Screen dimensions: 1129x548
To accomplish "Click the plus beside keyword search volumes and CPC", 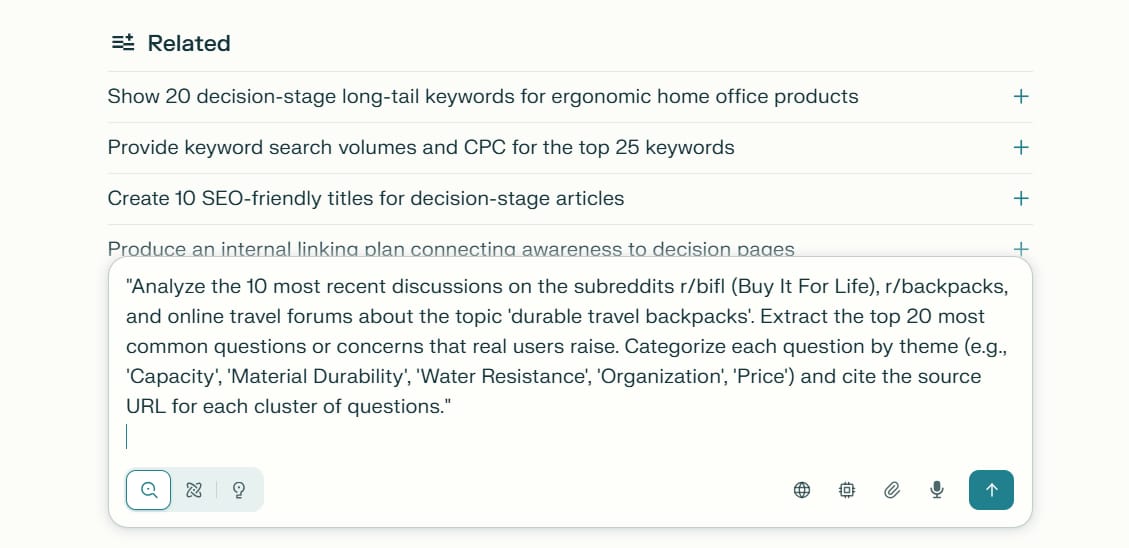I will (x=1020, y=148).
